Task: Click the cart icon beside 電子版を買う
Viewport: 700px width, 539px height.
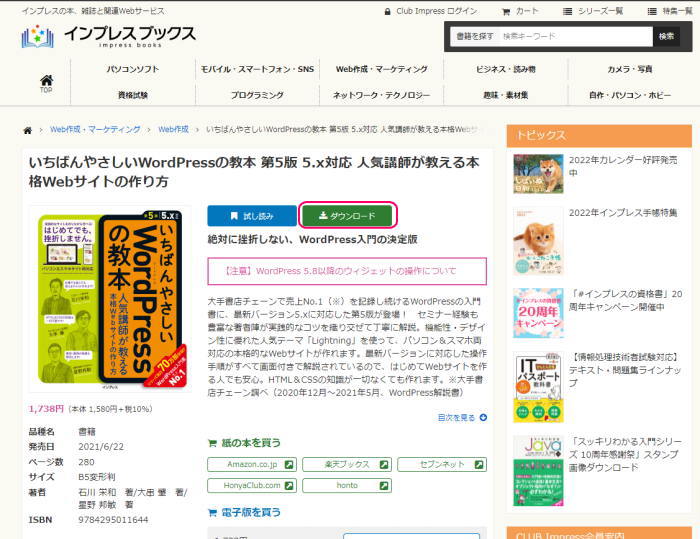Action: point(212,513)
